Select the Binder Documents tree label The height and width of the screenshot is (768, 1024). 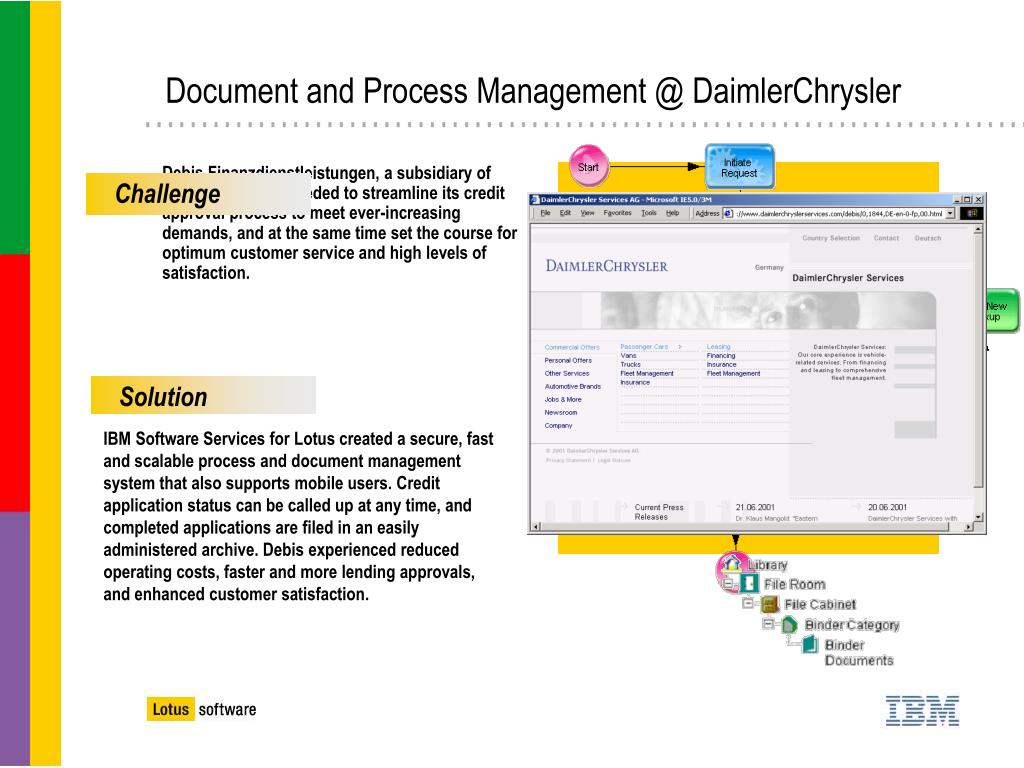pos(858,653)
